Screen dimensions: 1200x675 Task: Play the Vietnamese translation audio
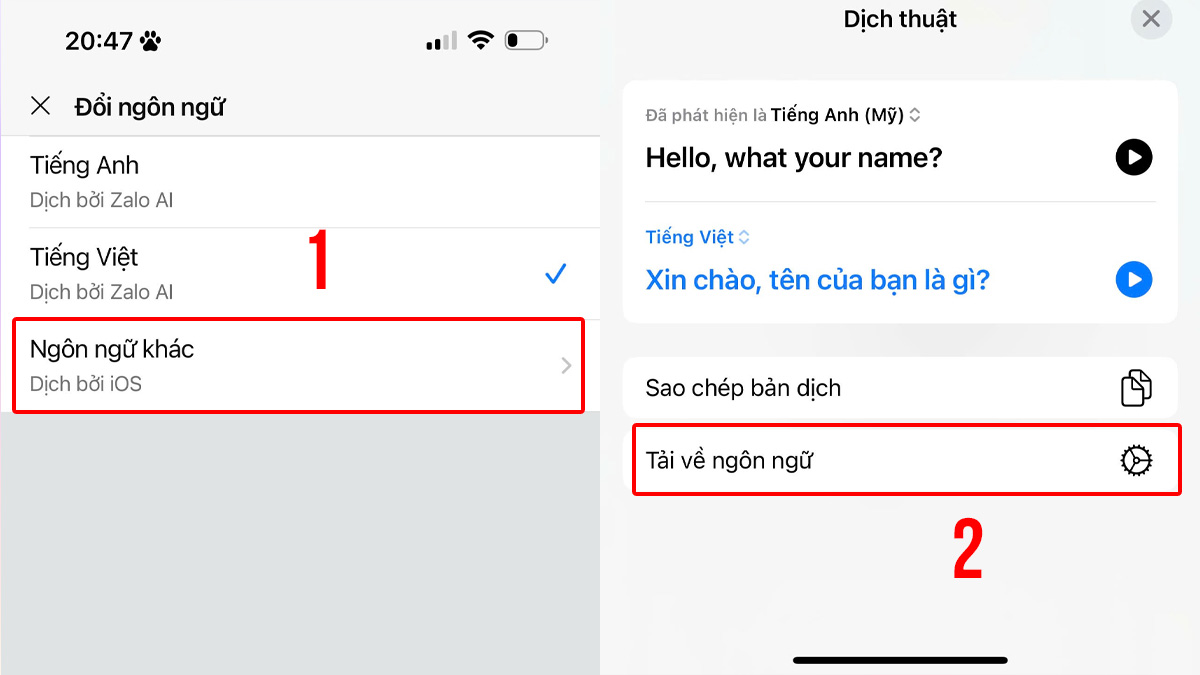click(x=1134, y=279)
